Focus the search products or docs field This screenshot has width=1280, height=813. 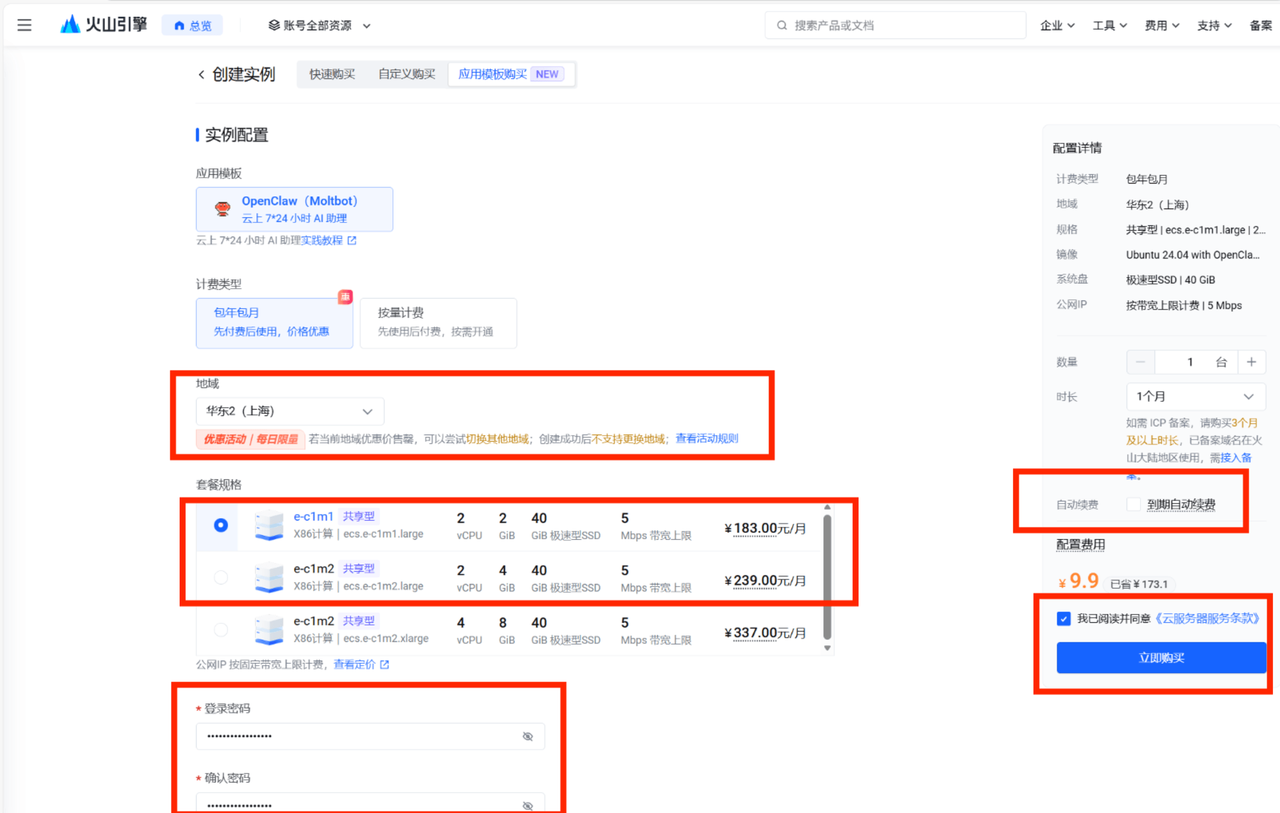coord(895,25)
